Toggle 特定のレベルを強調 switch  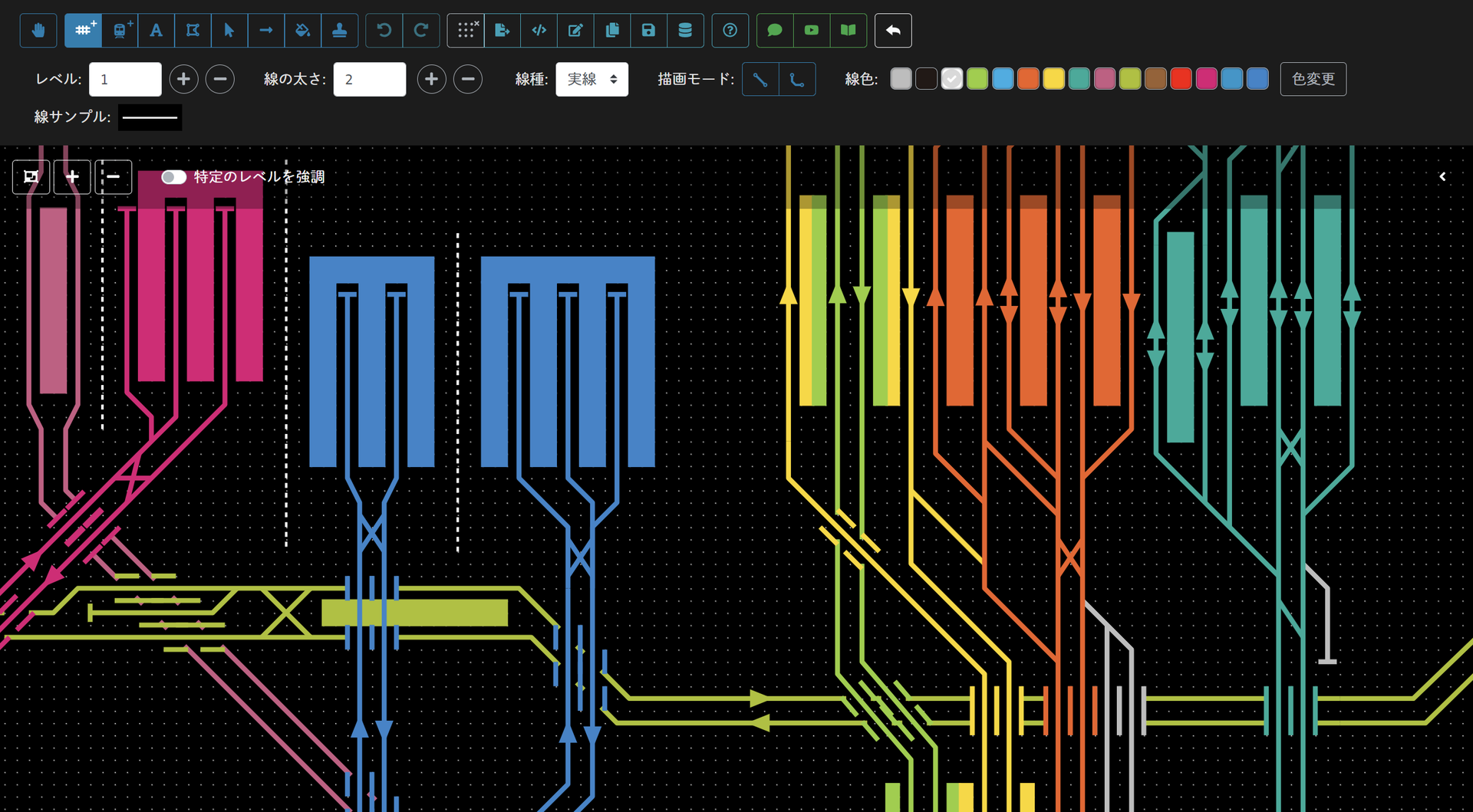pos(173,177)
